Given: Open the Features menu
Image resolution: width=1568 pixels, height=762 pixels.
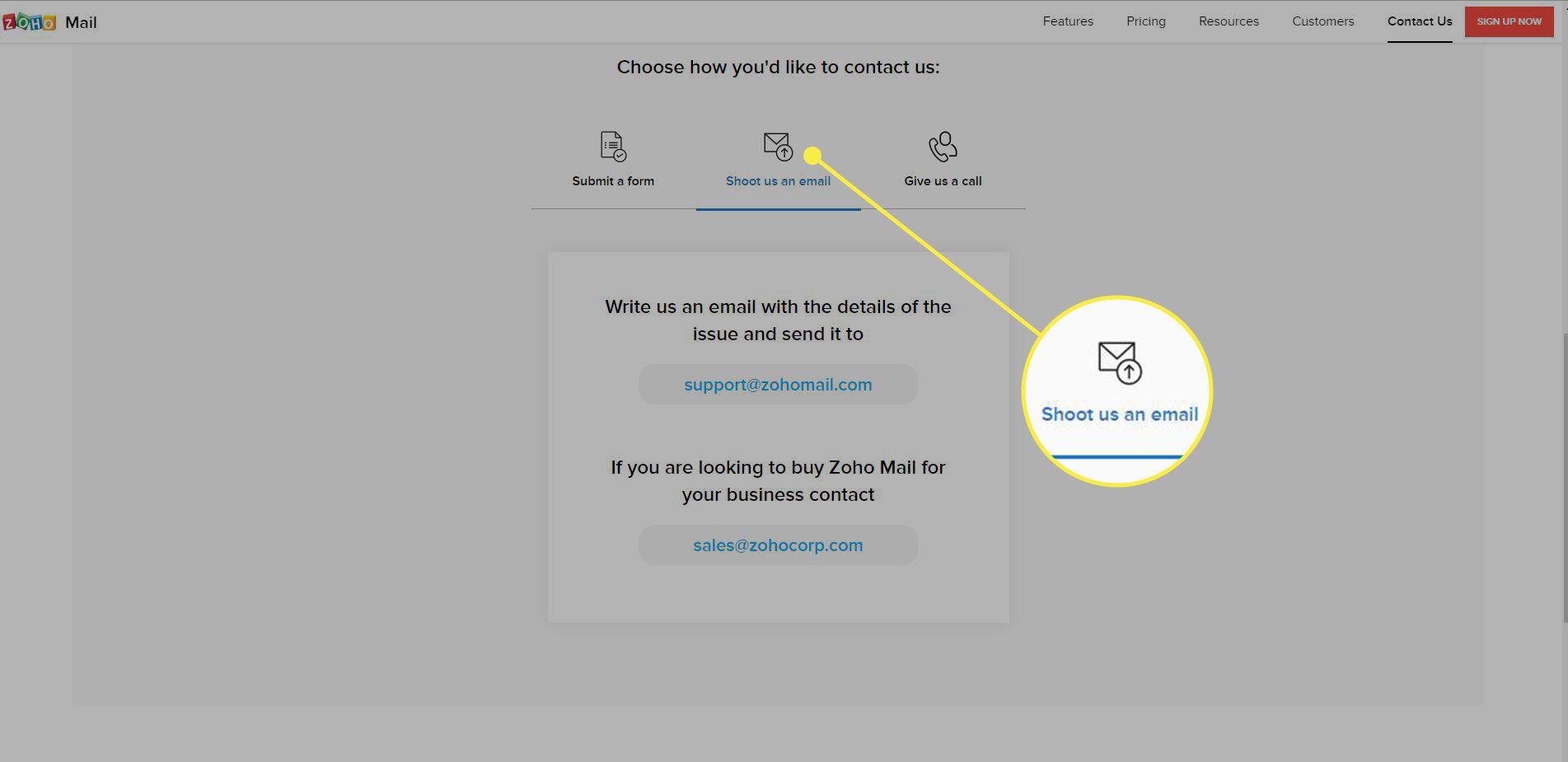Looking at the screenshot, I should pyautogui.click(x=1068, y=21).
